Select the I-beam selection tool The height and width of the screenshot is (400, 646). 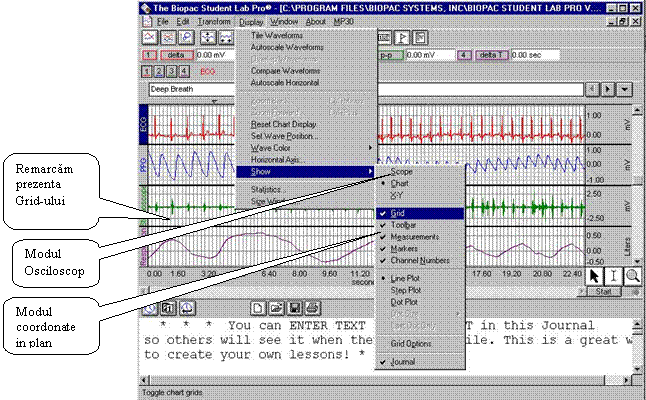pyautogui.click(x=614, y=274)
